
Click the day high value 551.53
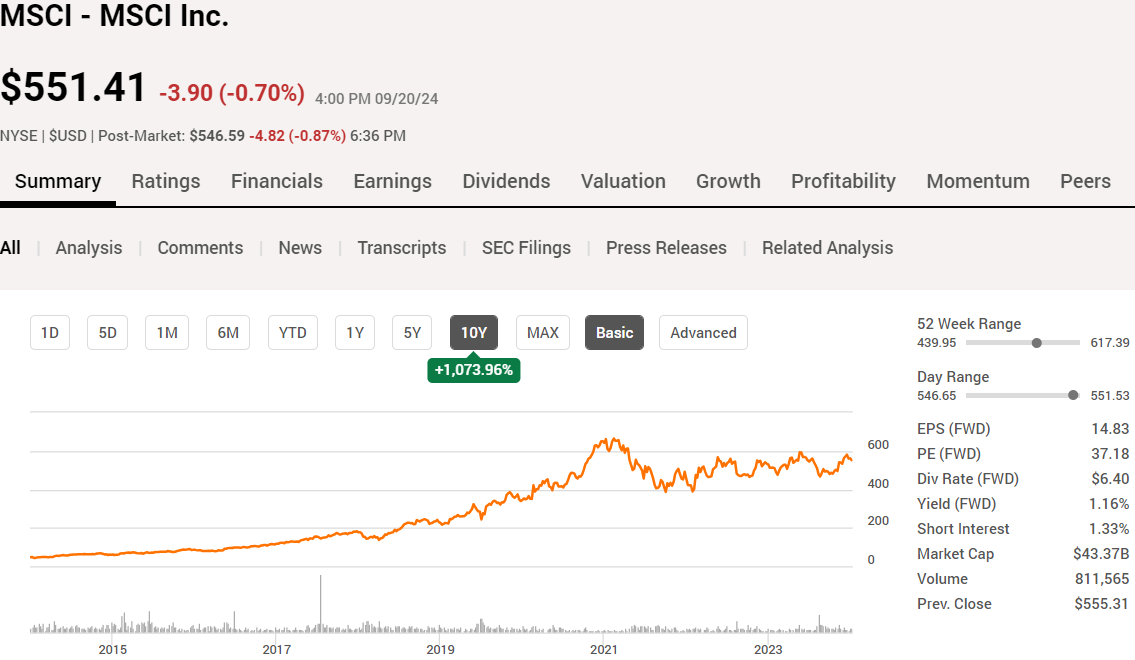coord(1110,396)
